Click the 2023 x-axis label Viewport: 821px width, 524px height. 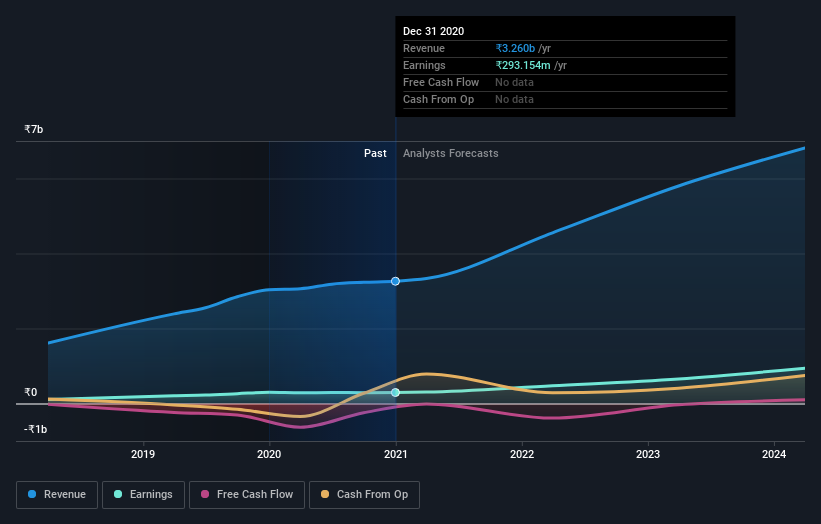pos(648,454)
